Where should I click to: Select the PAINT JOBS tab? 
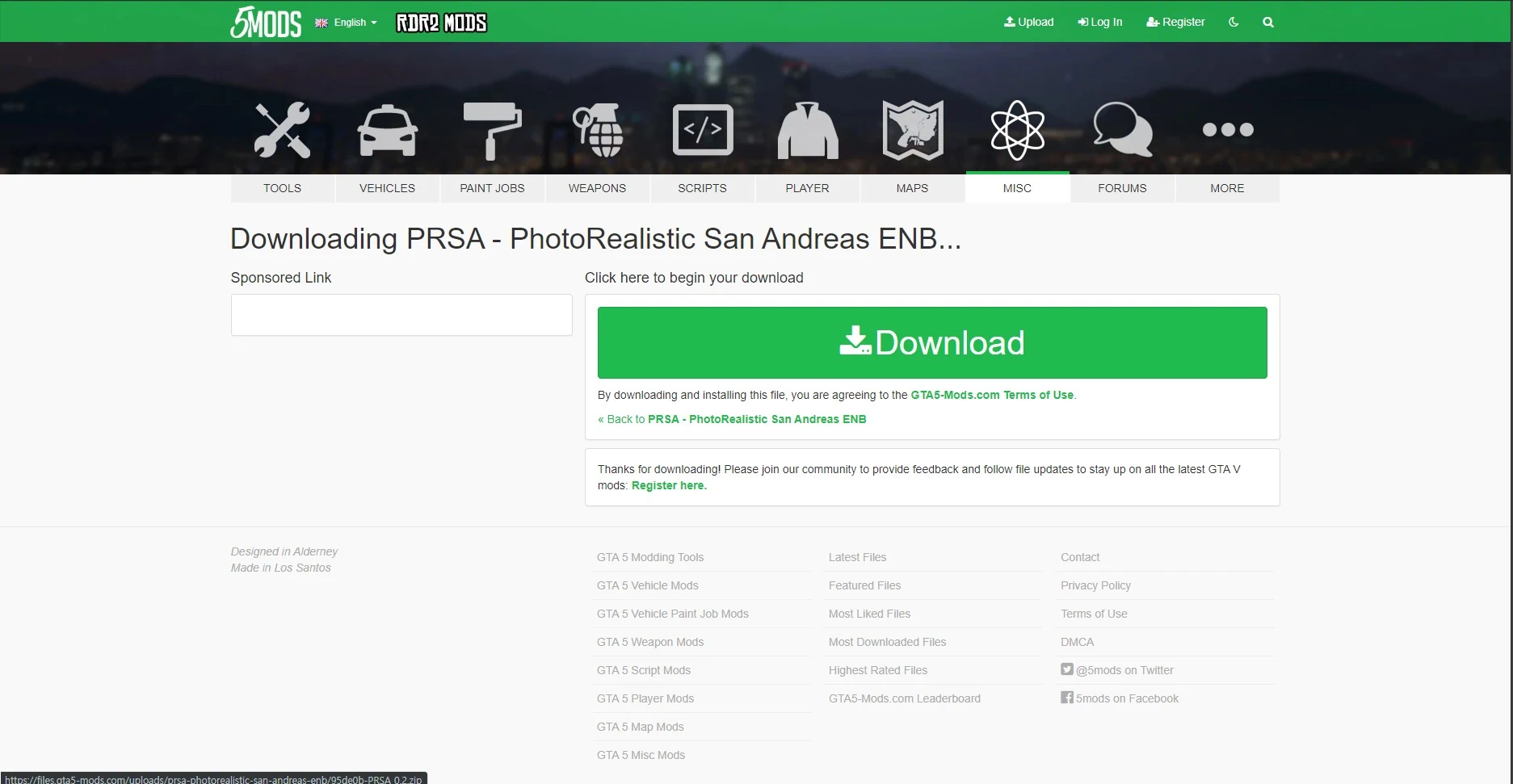(x=492, y=188)
